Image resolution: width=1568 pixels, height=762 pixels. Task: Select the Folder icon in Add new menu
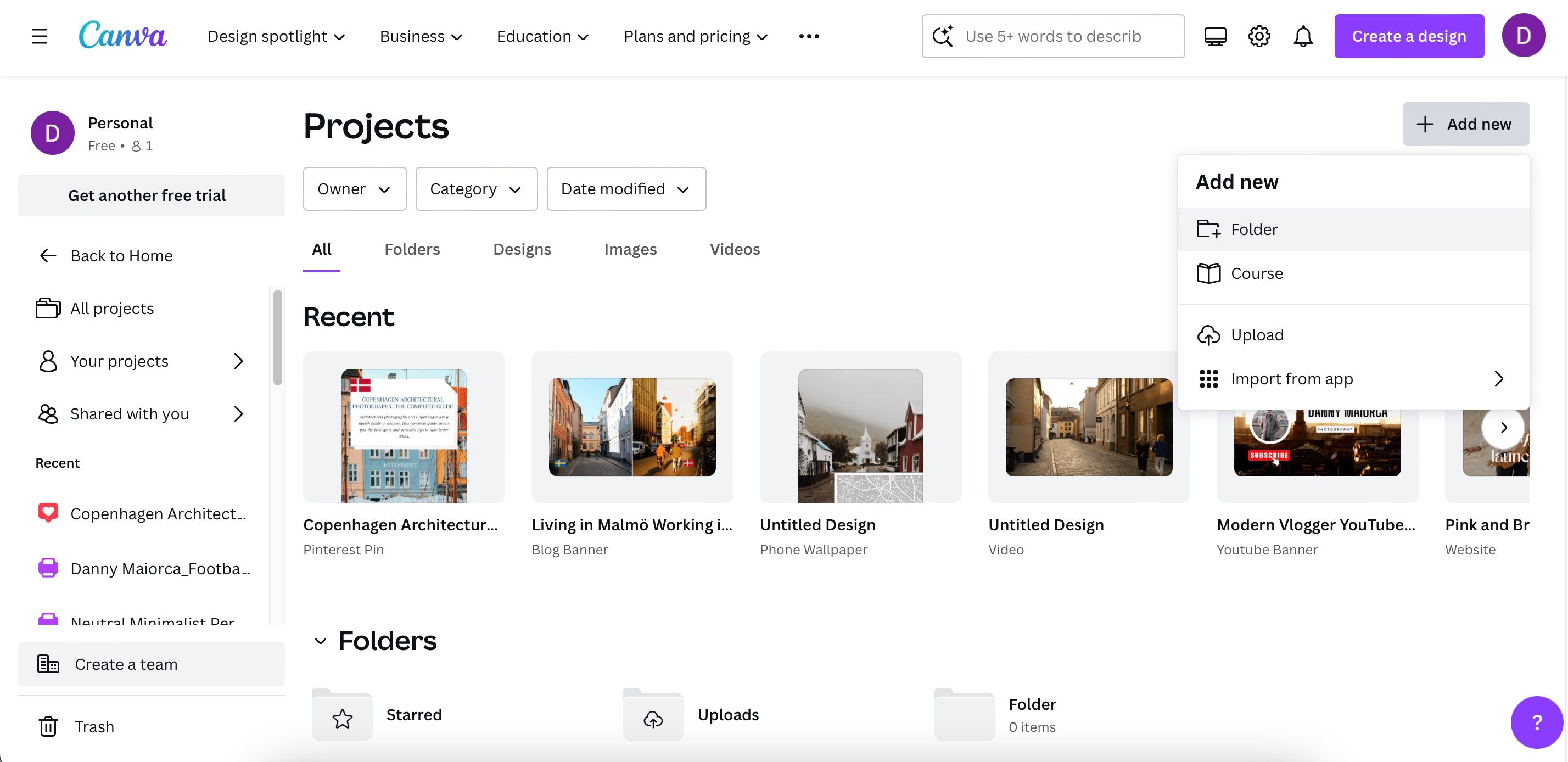1209,229
